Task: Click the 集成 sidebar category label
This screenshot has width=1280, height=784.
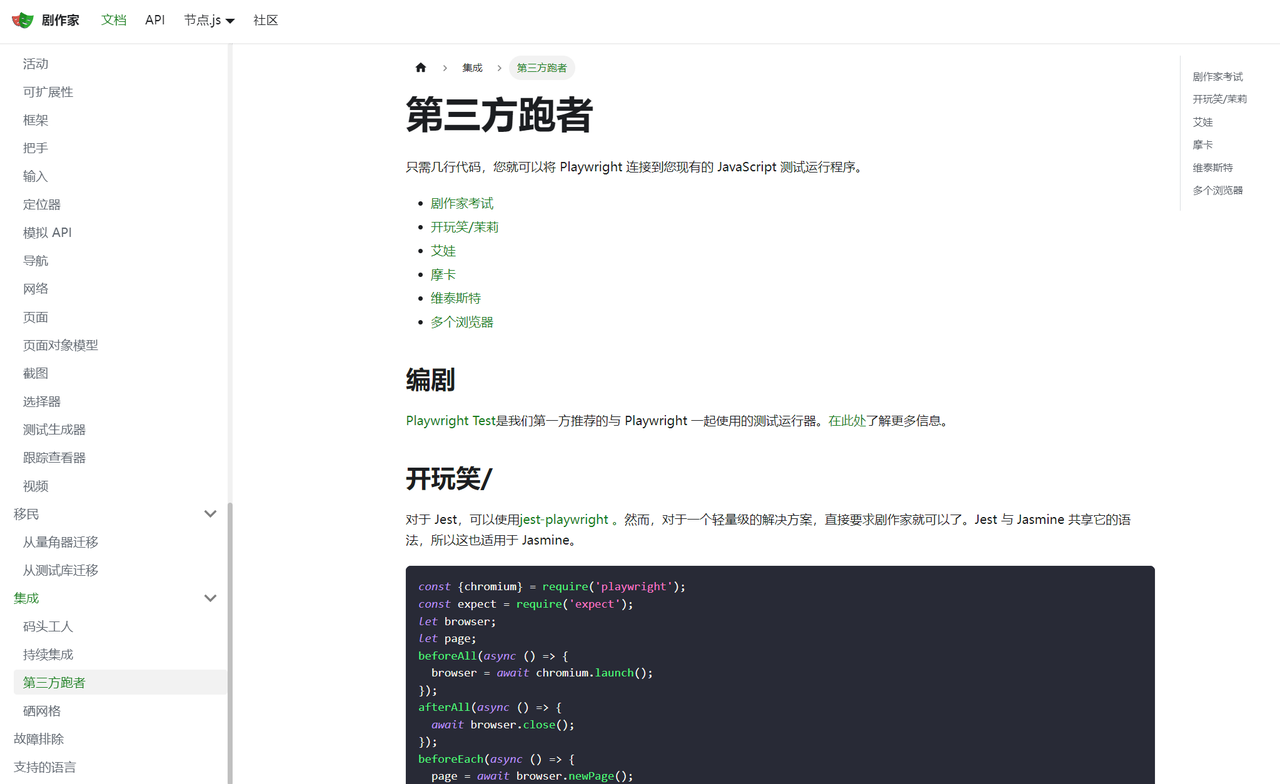Action: click(x=27, y=598)
